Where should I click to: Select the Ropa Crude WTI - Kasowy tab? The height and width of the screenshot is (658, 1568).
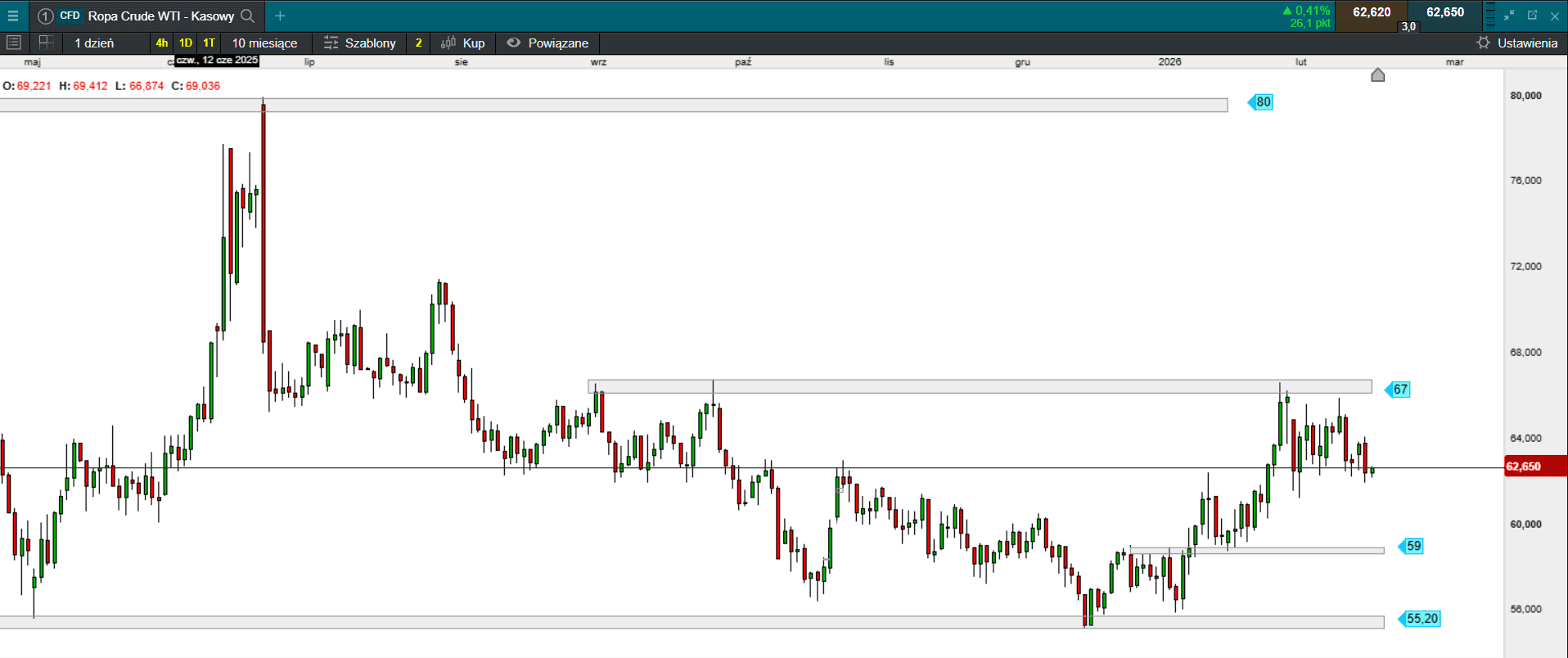pyautogui.click(x=160, y=16)
